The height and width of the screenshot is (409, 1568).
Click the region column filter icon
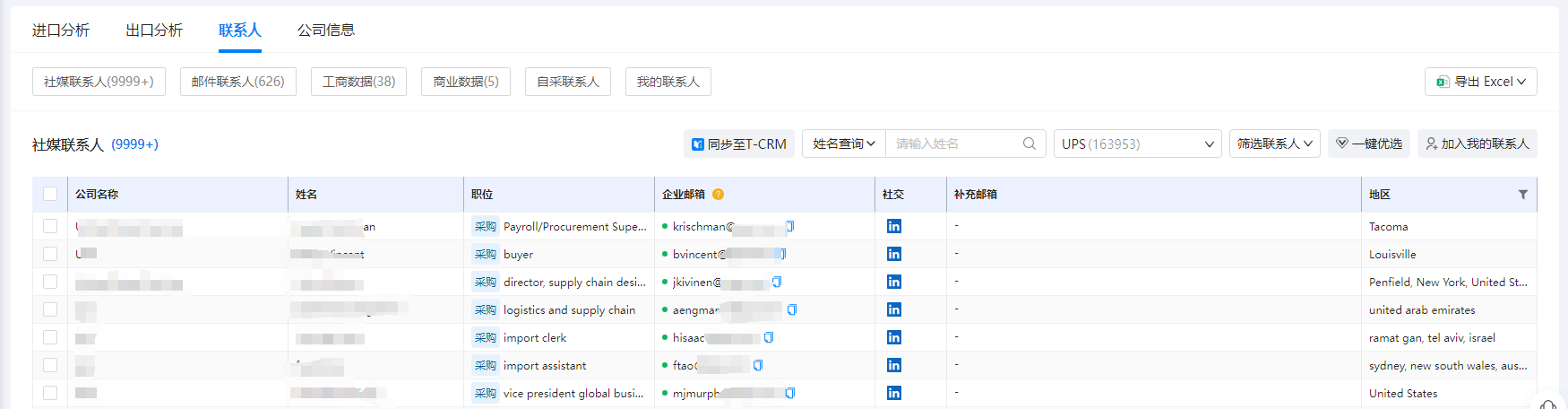pyautogui.click(x=1522, y=195)
